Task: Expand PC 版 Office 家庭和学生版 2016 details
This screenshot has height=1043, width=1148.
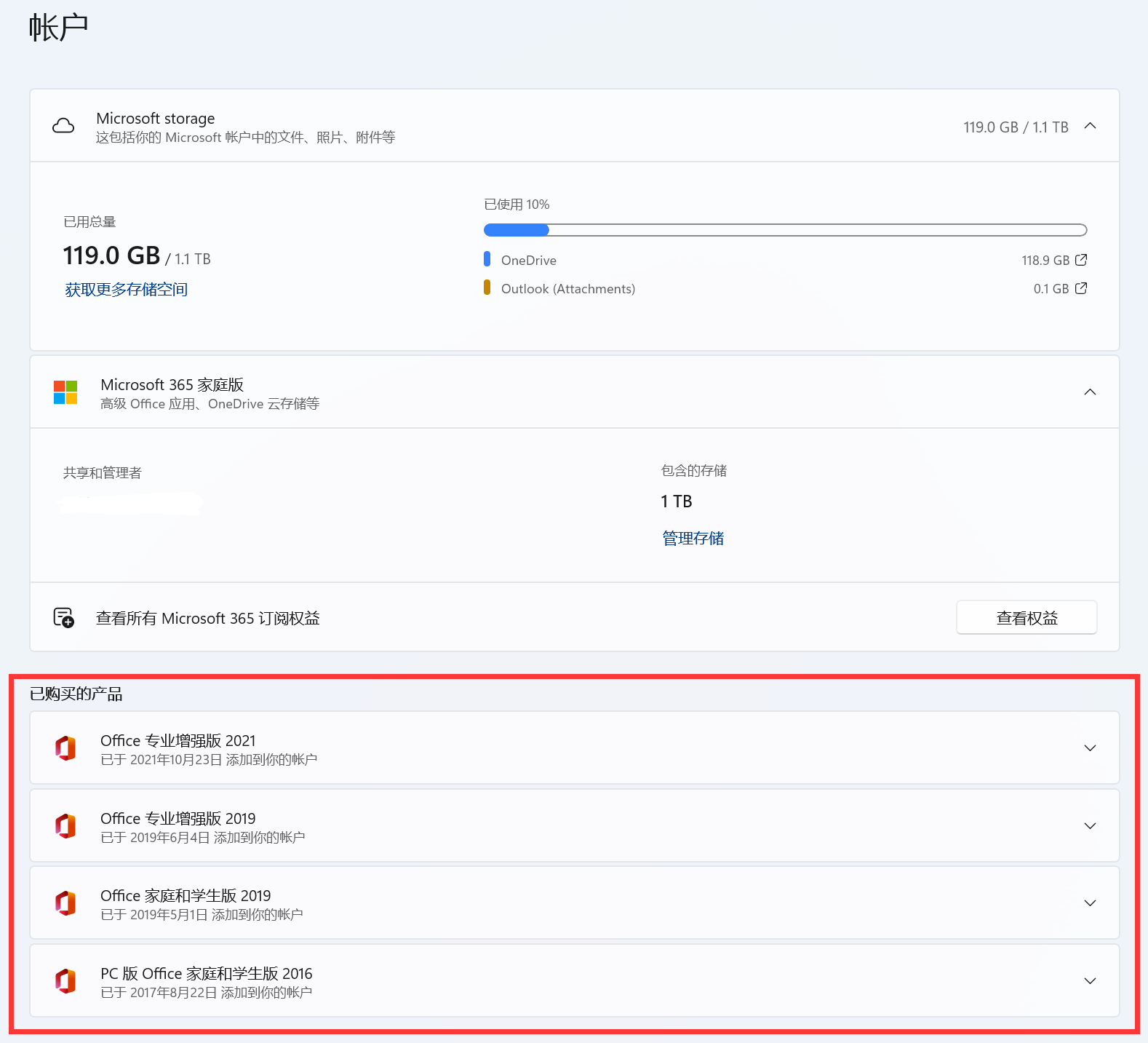Action: 1090,981
